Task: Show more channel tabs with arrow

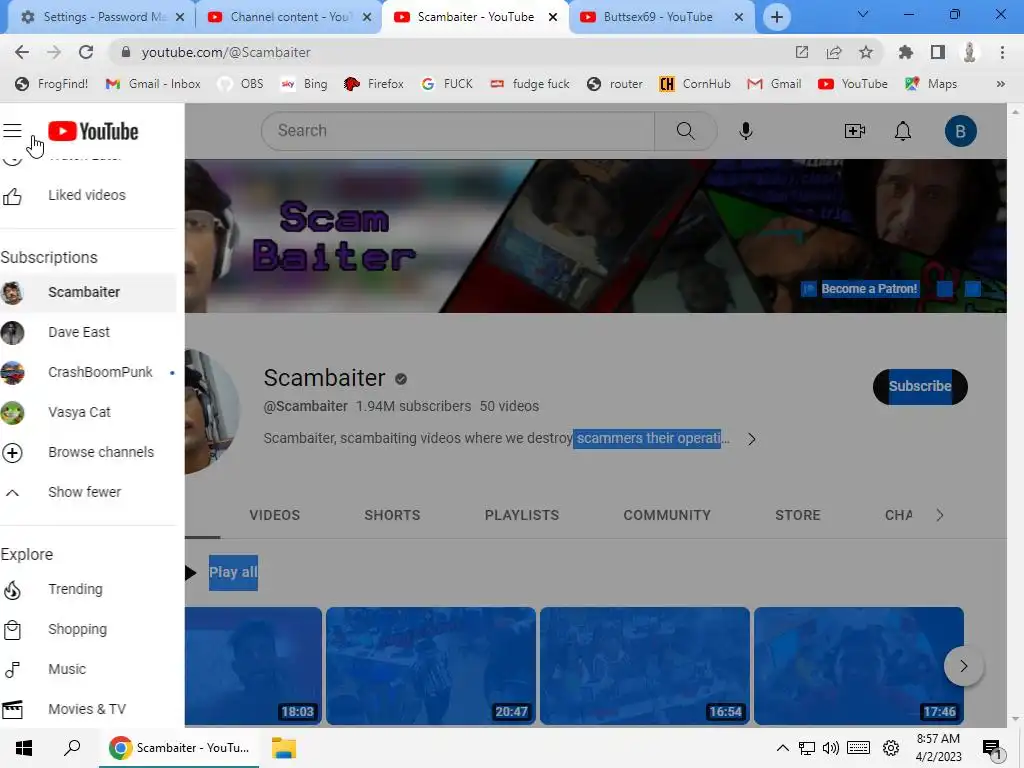Action: click(x=939, y=515)
